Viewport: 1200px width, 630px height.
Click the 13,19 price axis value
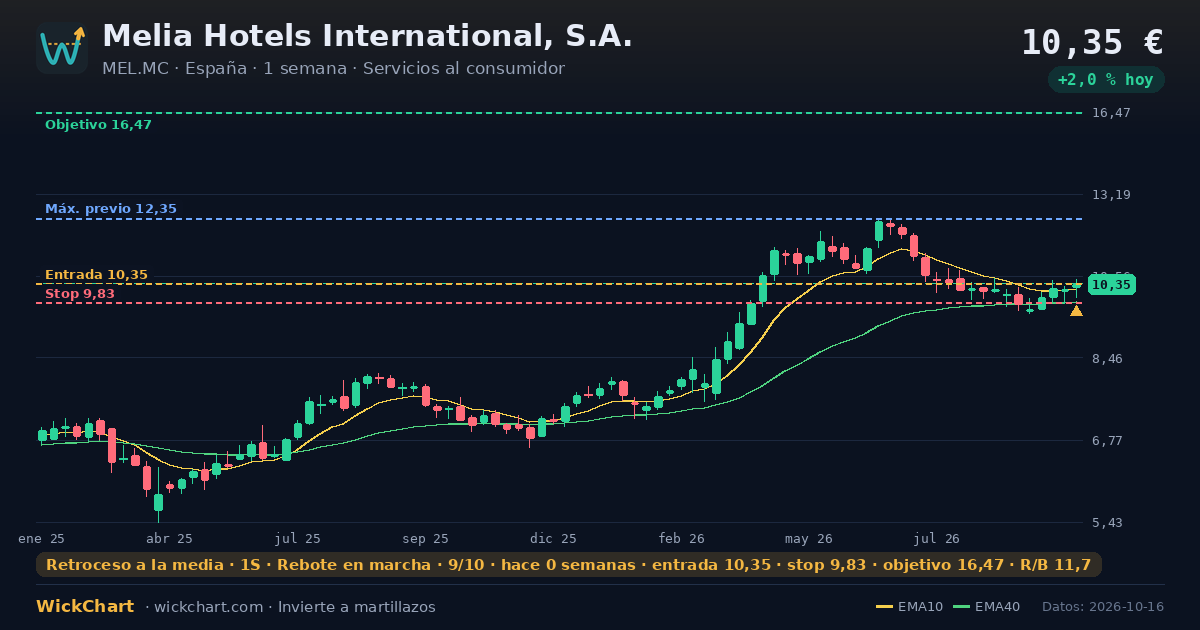[x=1111, y=195]
